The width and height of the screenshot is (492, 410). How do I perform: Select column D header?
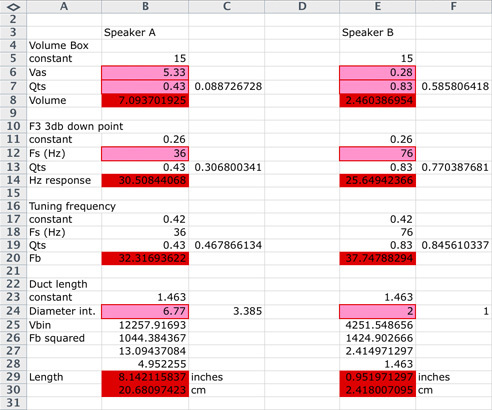click(302, 6)
